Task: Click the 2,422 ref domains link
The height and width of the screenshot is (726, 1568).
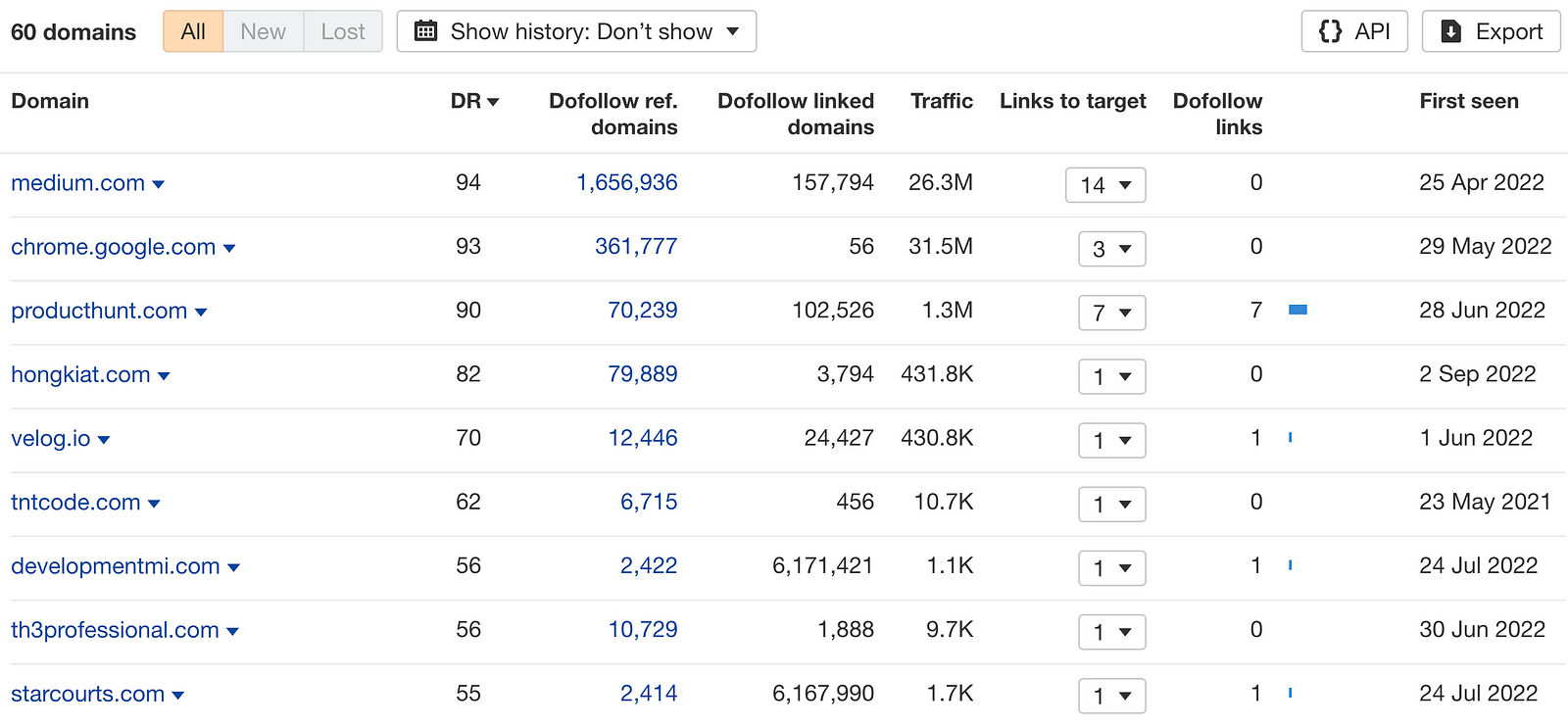Action: (649, 564)
